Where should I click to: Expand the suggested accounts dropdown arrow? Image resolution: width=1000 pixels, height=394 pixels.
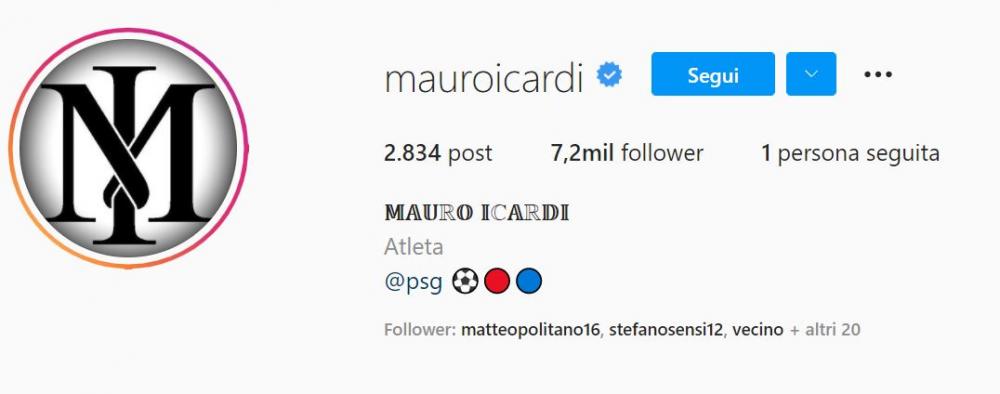tap(811, 74)
